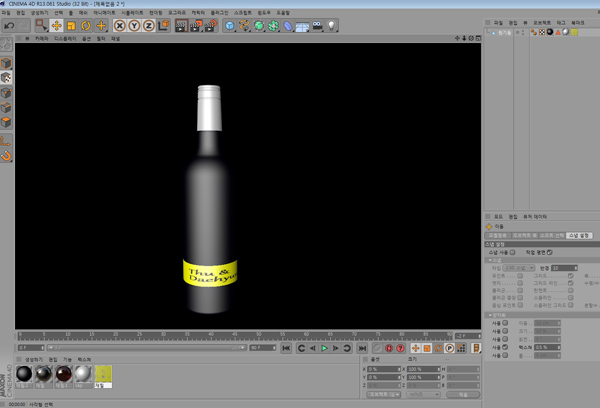Toggle the Work Plane checkbox

pyautogui.click(x=549, y=252)
